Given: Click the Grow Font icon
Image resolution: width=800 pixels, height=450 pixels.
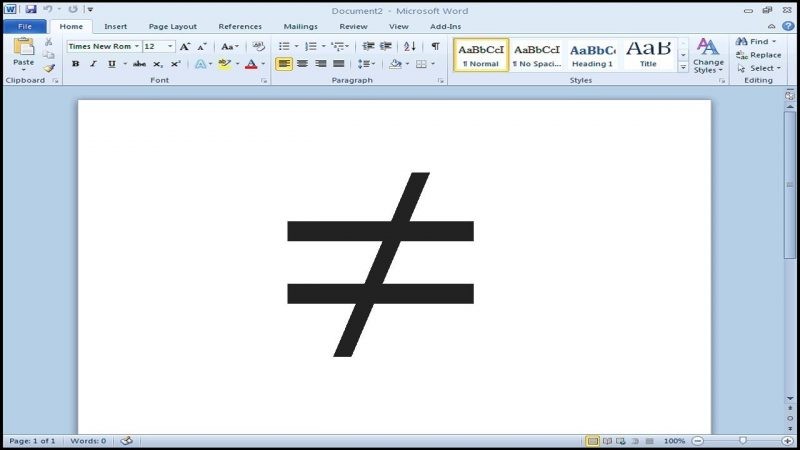Looking at the screenshot, I should [185, 46].
